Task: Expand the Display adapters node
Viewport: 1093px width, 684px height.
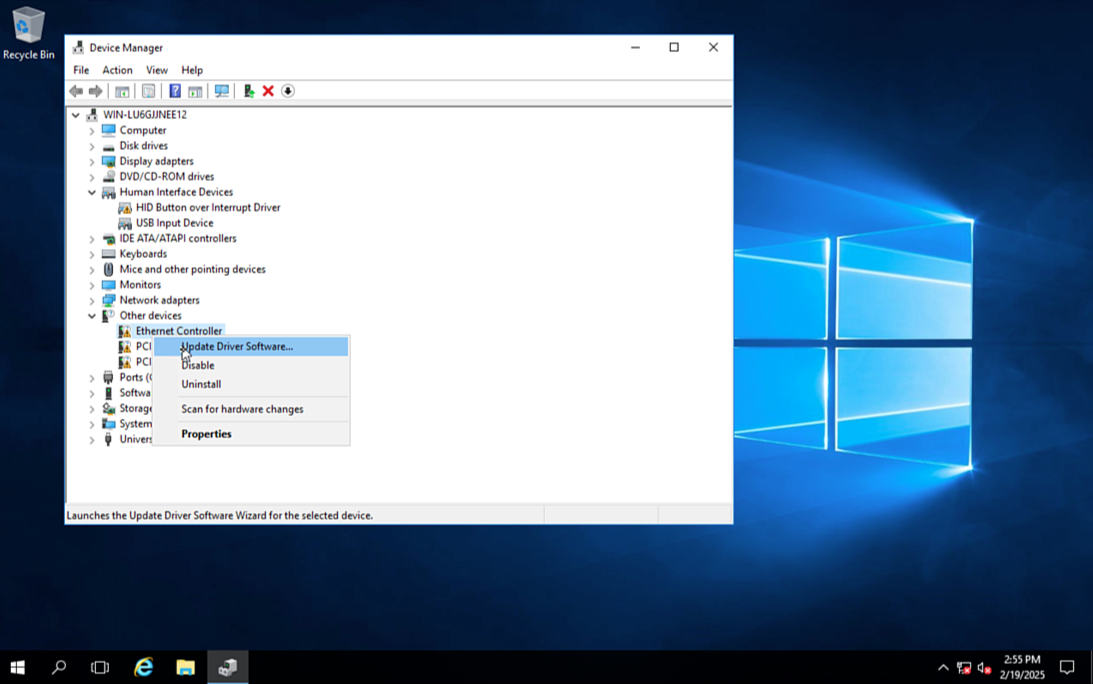Action: pyautogui.click(x=92, y=162)
